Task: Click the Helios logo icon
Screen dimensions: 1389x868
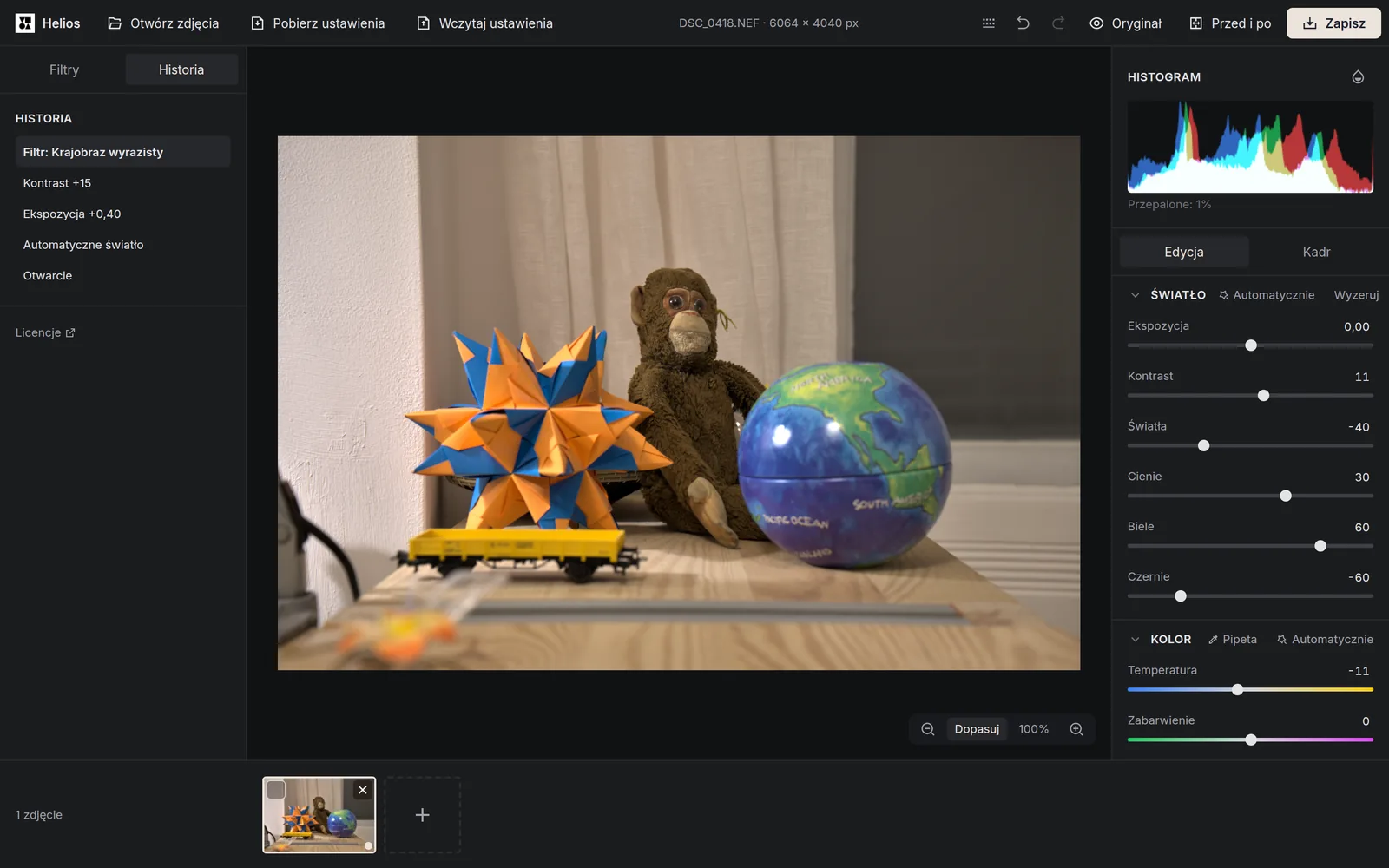Action: click(25, 23)
